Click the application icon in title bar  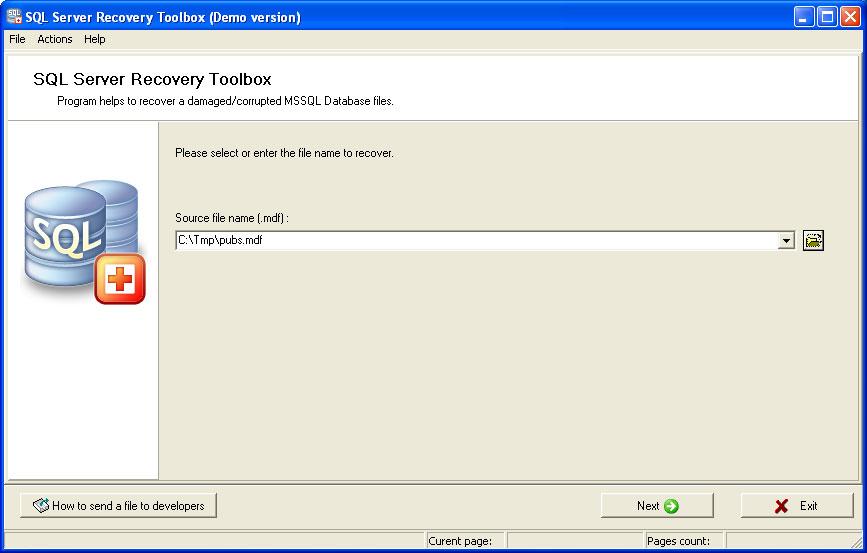click(14, 17)
